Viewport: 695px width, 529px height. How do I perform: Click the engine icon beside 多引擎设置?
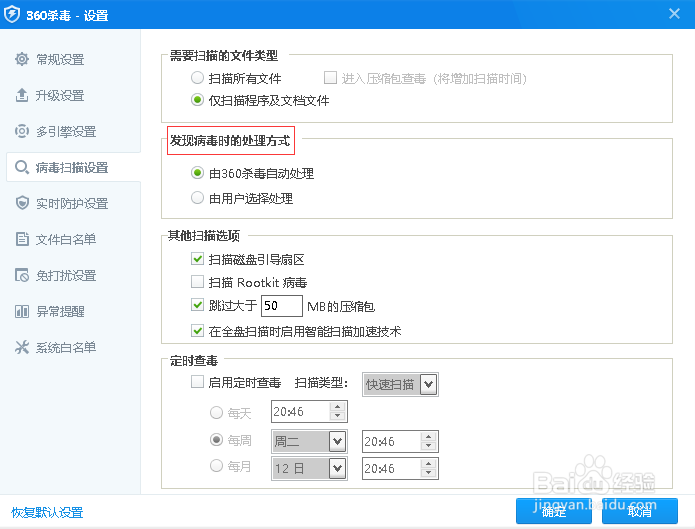point(22,131)
